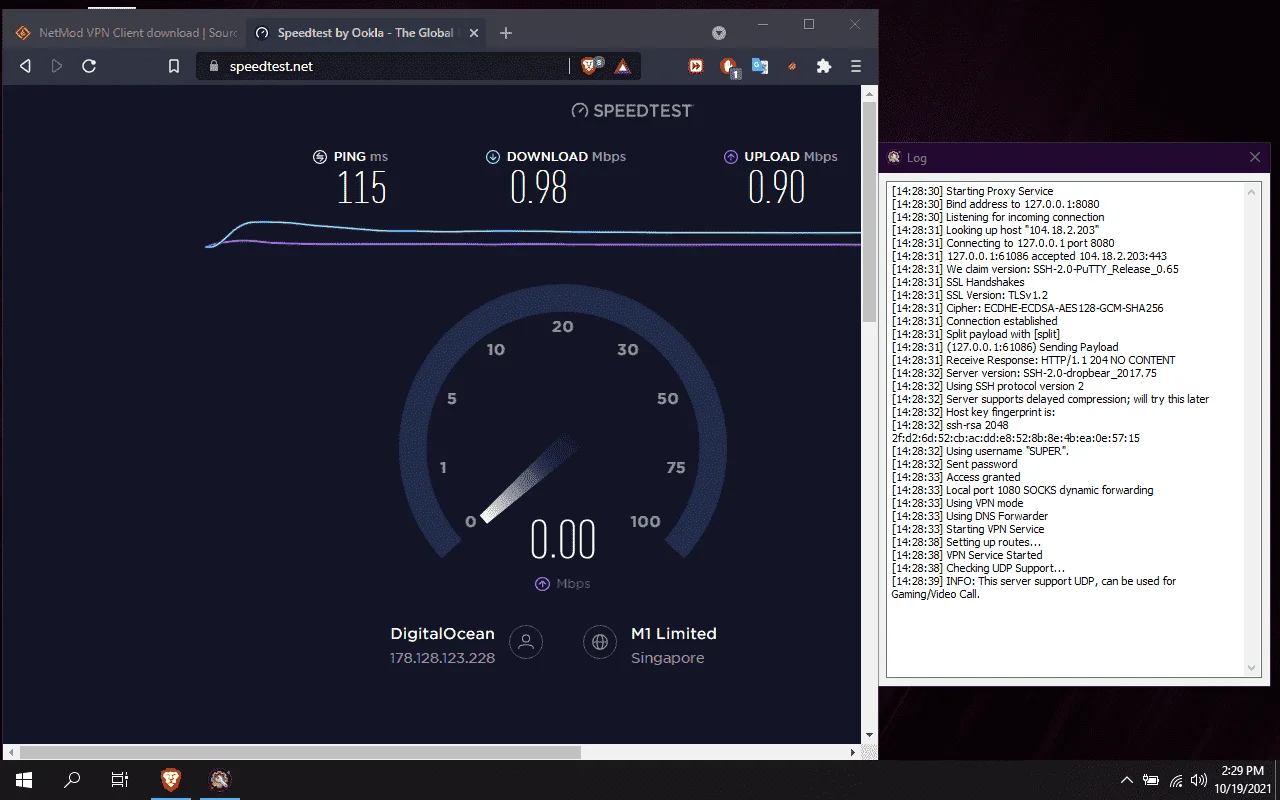The height and width of the screenshot is (800, 1280).
Task: Switch to the NetMod VPN Client tab
Action: [x=127, y=33]
